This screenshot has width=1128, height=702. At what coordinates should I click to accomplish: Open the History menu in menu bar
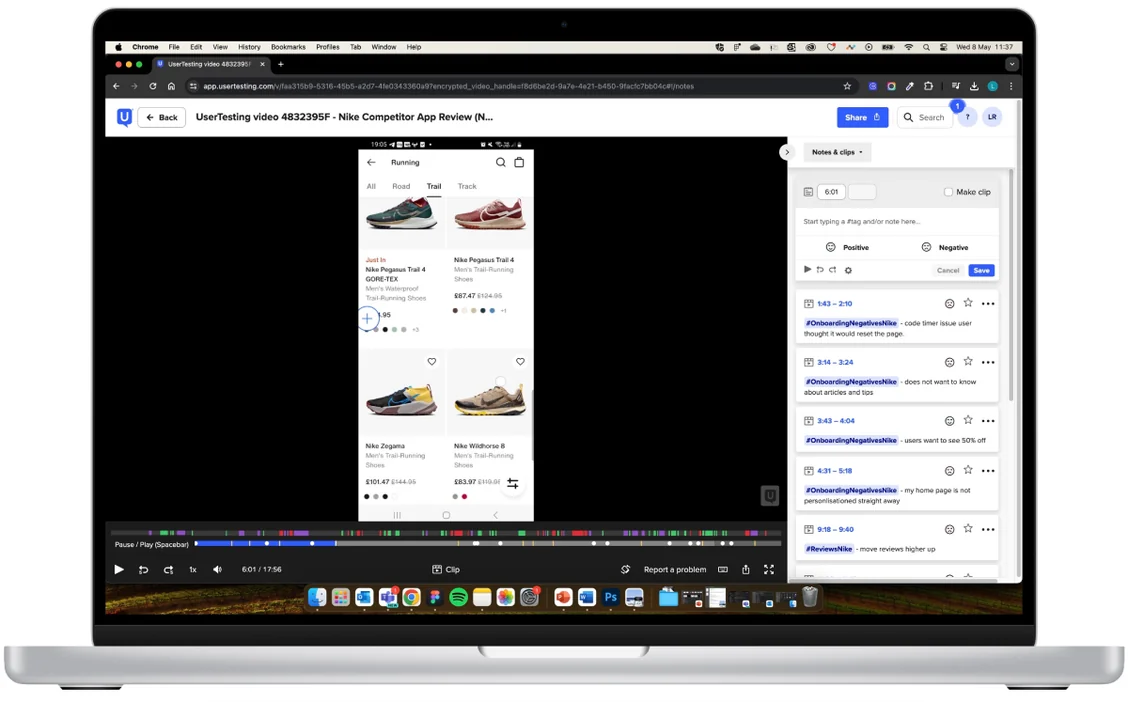point(249,47)
